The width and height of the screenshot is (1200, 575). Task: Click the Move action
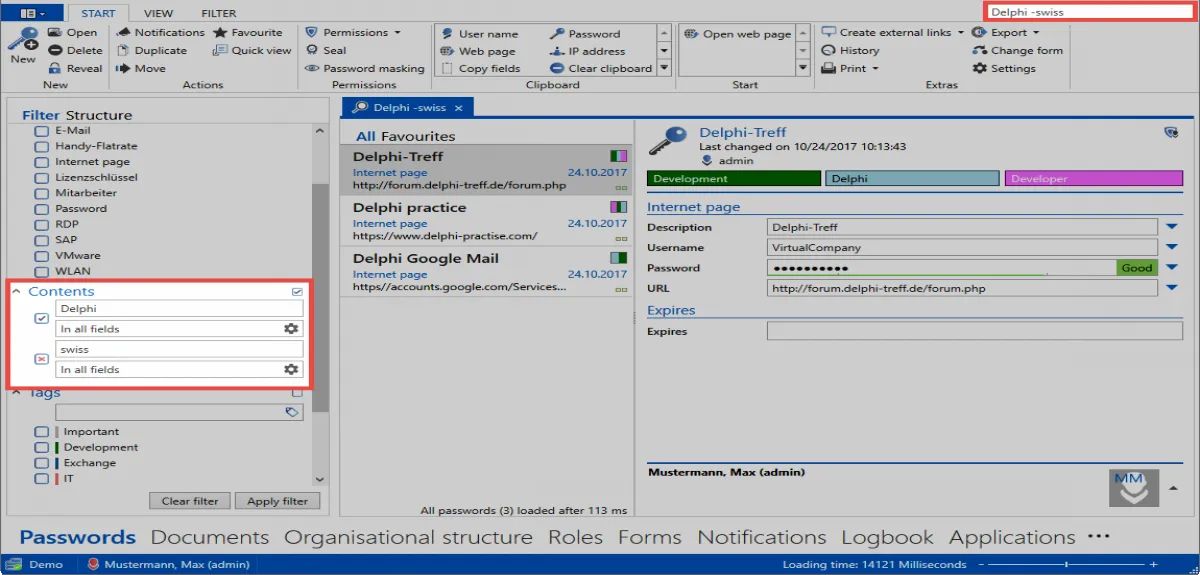coord(141,69)
